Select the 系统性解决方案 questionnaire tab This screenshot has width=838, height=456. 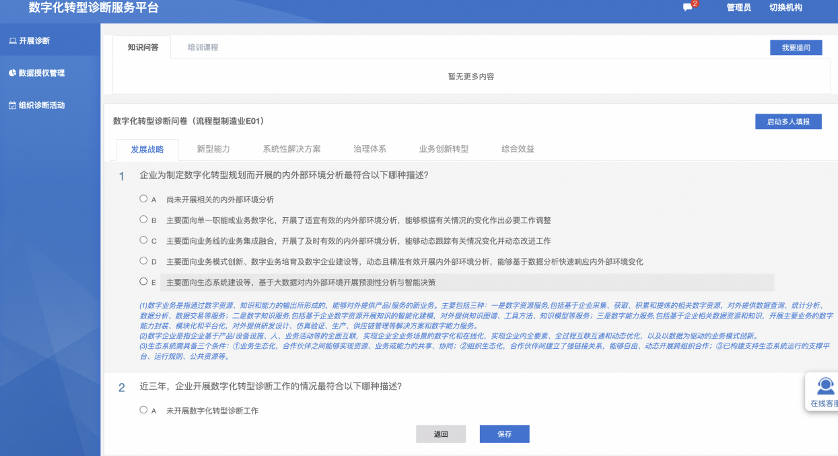(x=291, y=149)
